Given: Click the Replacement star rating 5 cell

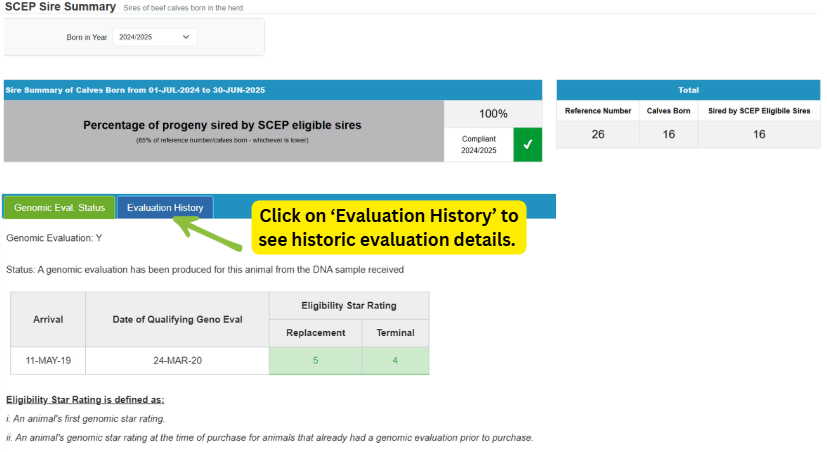Looking at the screenshot, I should click(x=315, y=361).
